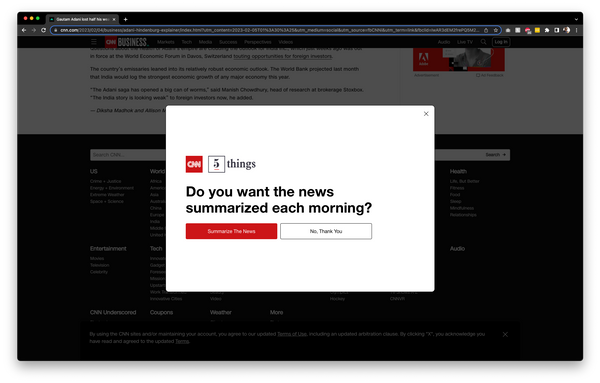Open the Media nav item
600x383 pixels.
coord(205,42)
